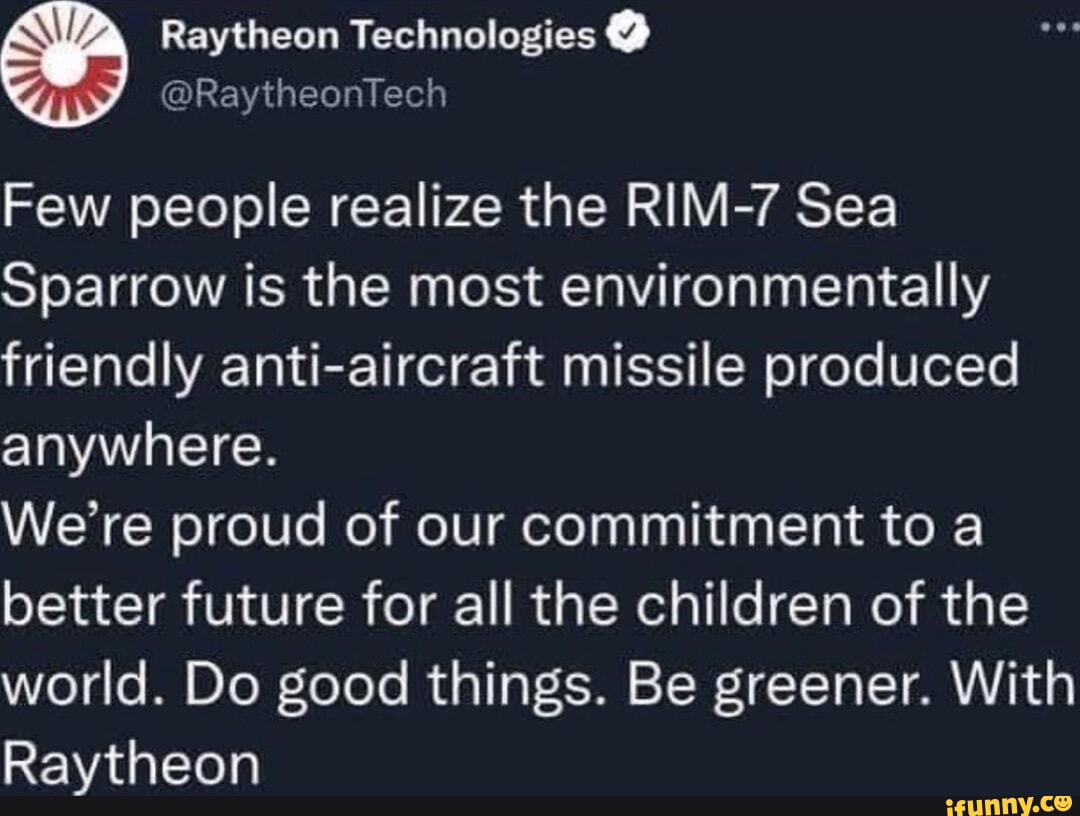
Task: Click the word "anywhere." in the tweet
Action: click(x=135, y=447)
